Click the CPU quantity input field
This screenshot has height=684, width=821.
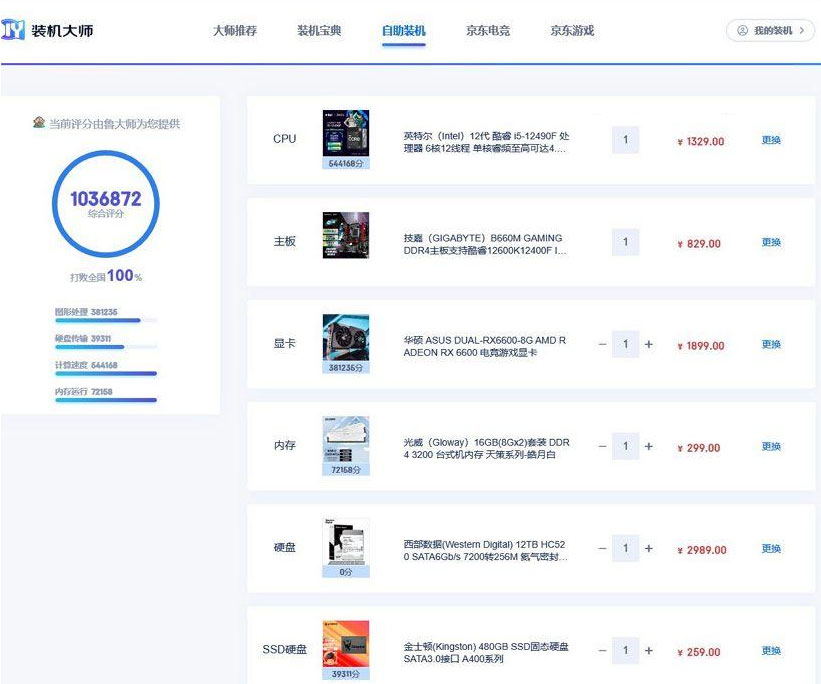(x=625, y=140)
